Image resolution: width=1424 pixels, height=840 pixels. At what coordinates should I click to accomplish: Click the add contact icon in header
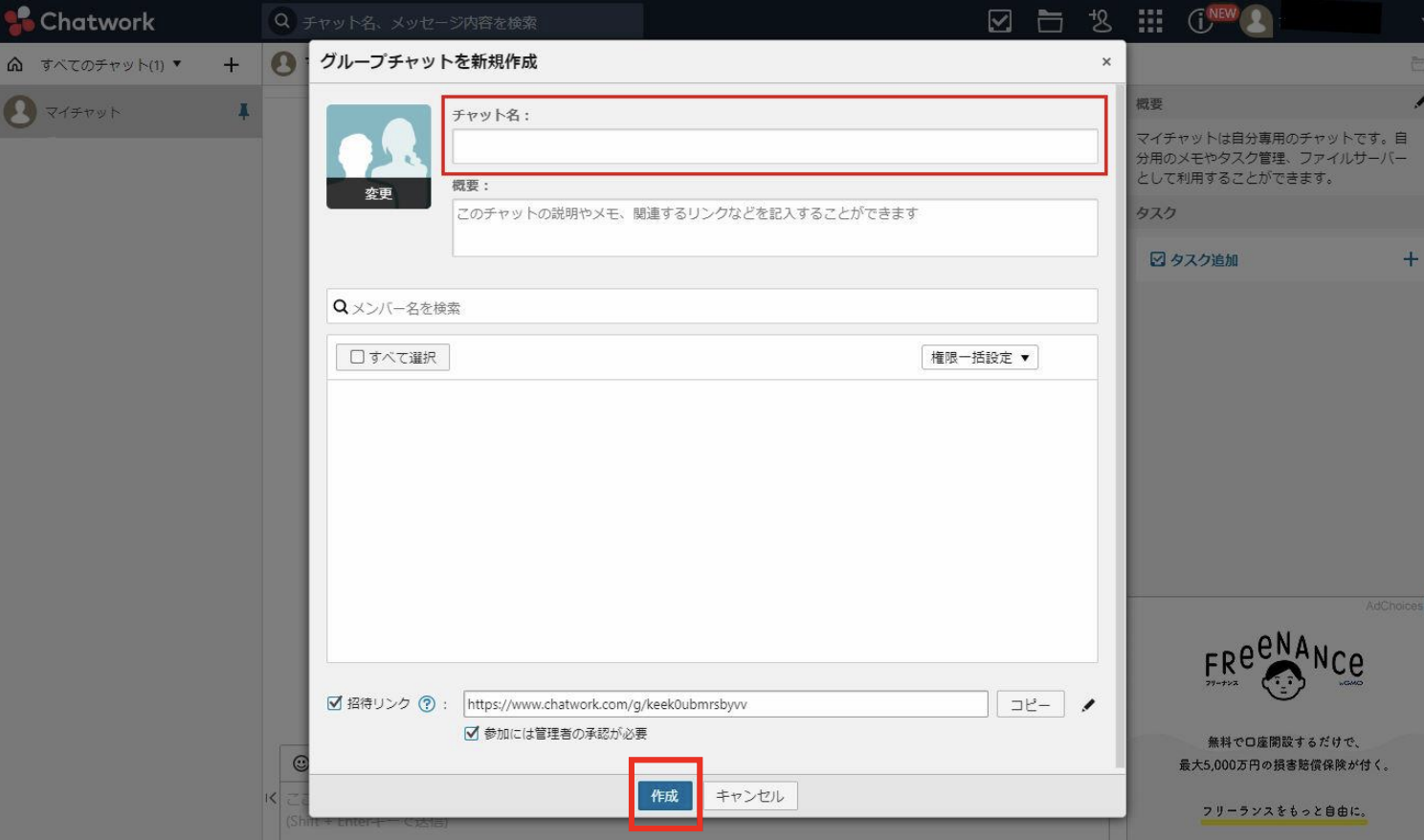click(x=1101, y=21)
